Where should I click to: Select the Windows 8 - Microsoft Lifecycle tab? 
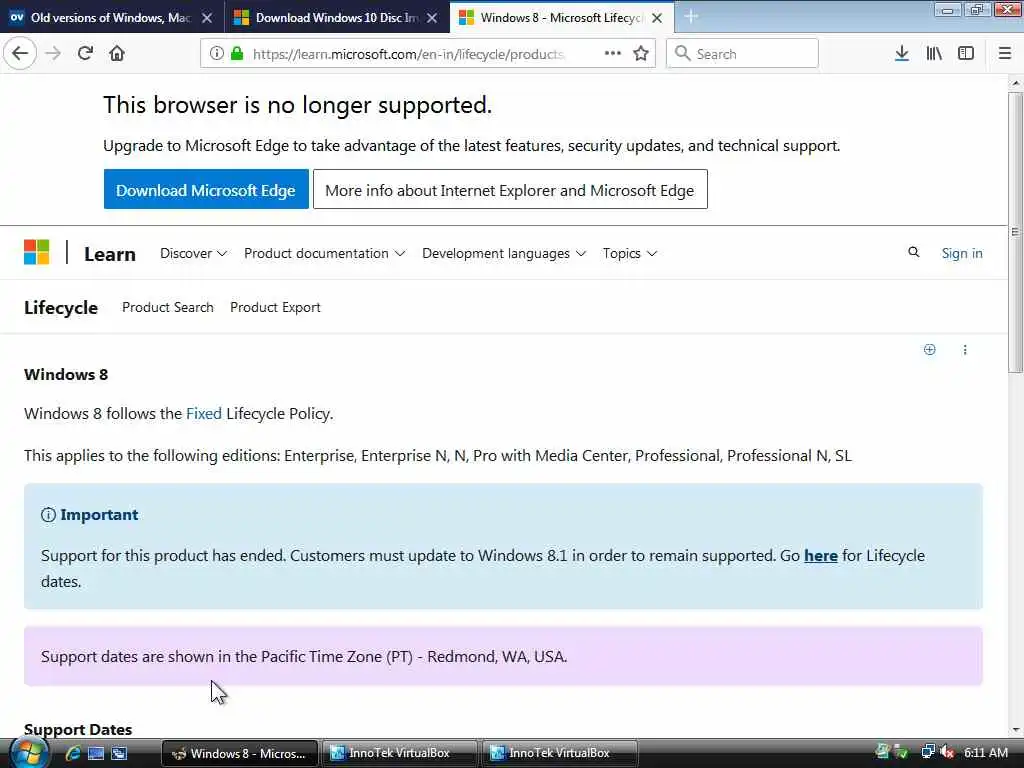[x=562, y=18]
